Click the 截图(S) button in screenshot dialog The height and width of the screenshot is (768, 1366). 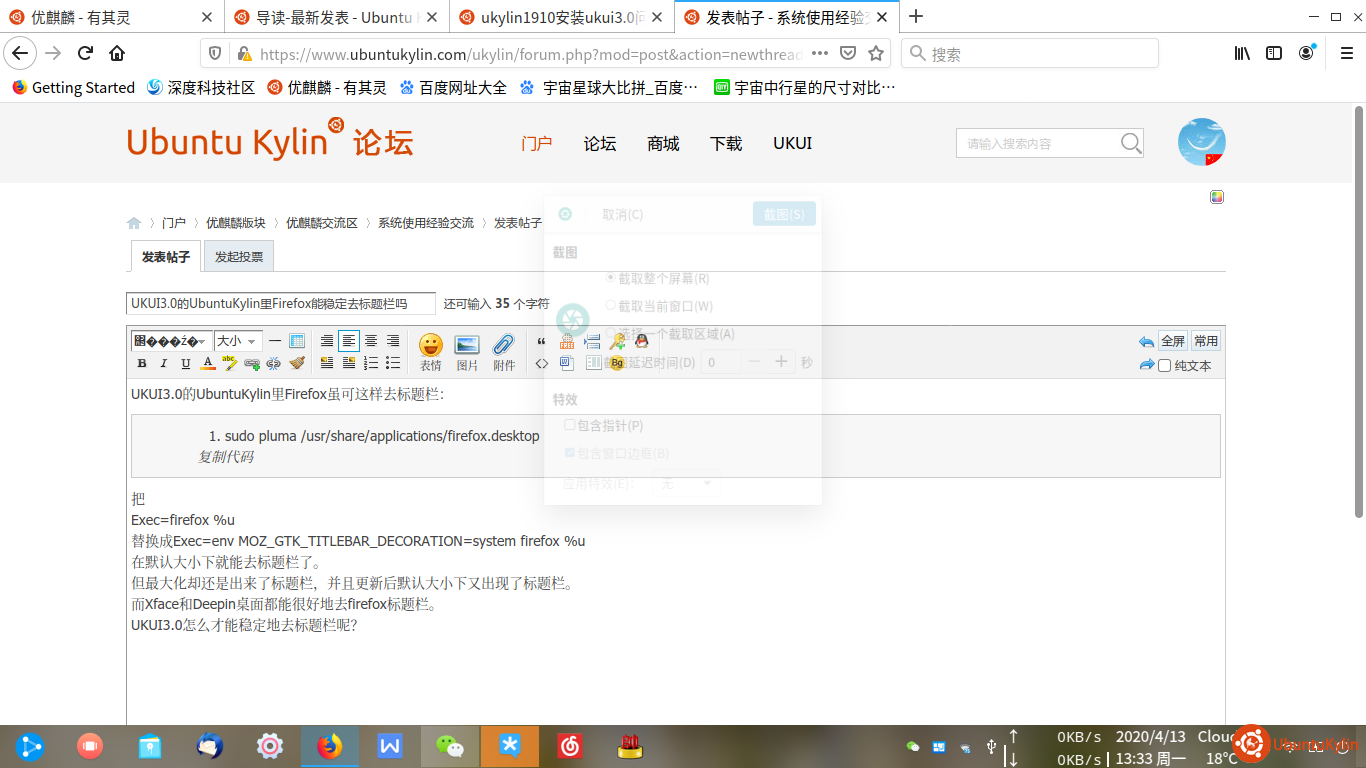[x=784, y=214]
